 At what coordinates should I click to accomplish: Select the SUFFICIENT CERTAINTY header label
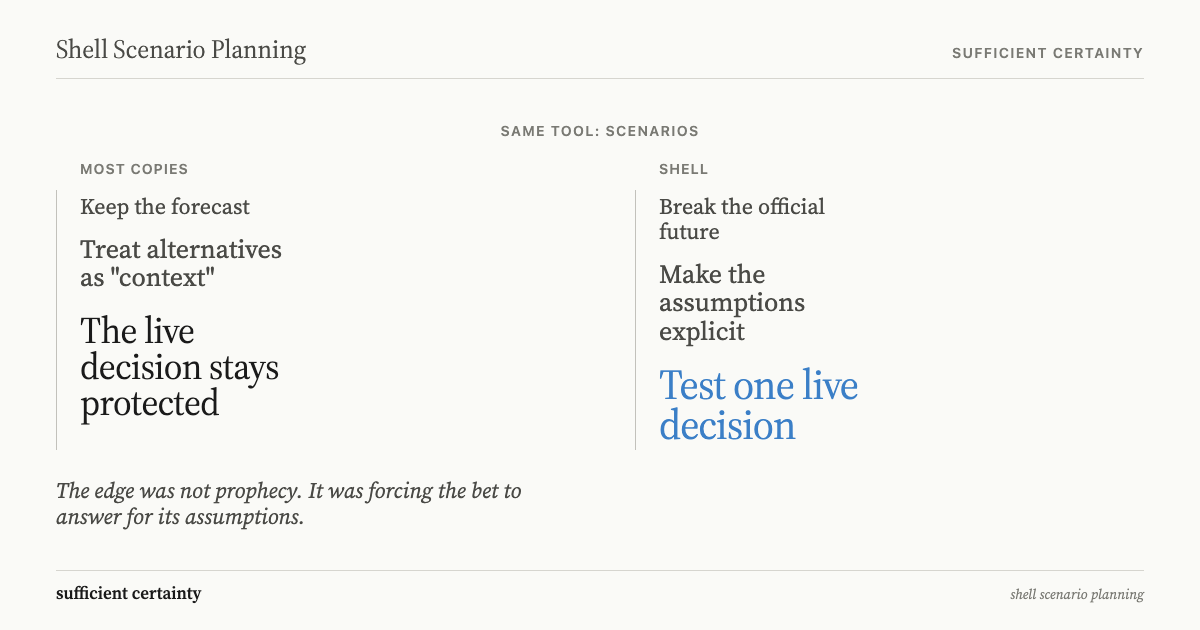[1047, 53]
